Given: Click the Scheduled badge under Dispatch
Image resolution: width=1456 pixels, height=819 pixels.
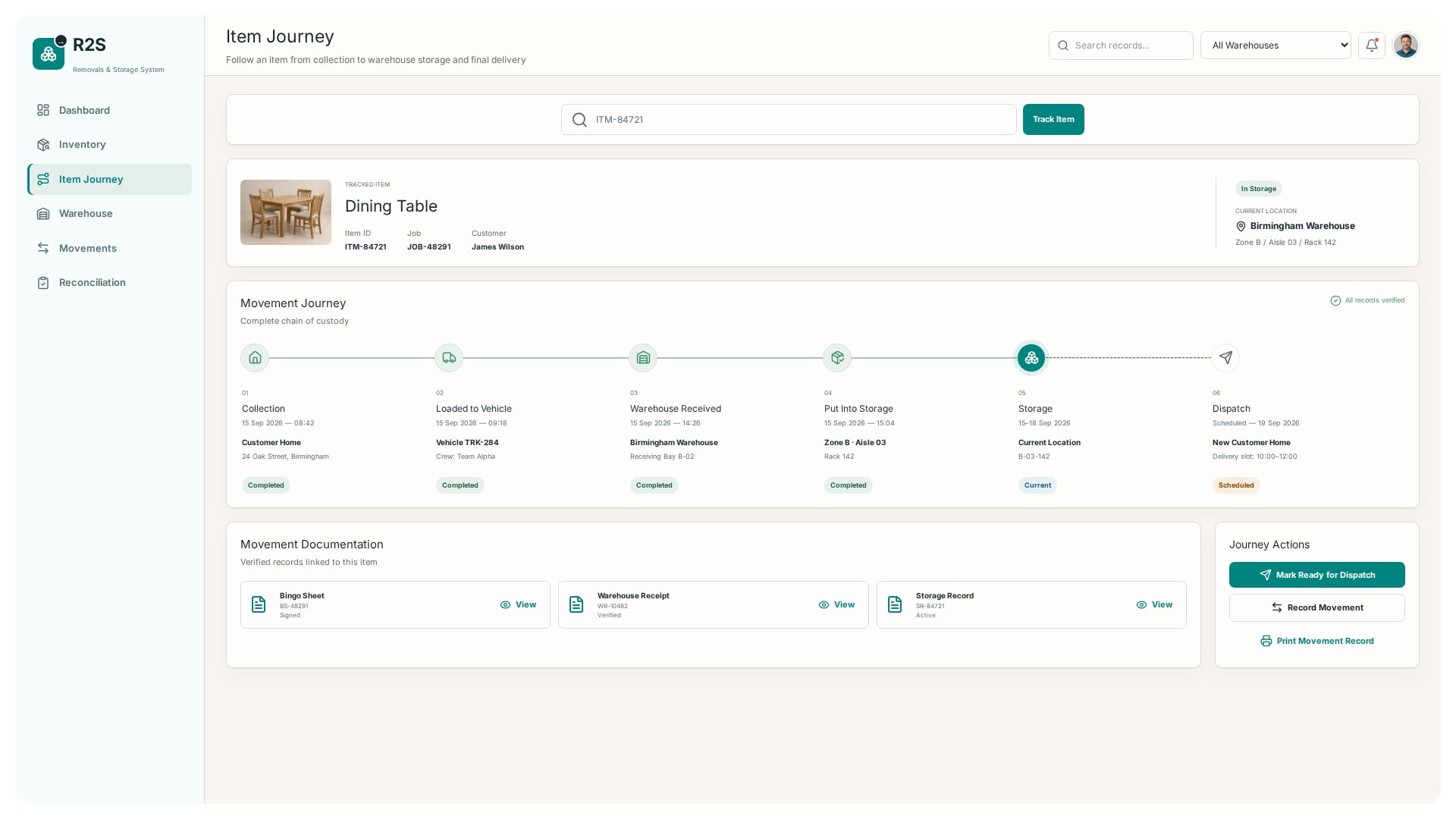Looking at the screenshot, I should click(1236, 485).
